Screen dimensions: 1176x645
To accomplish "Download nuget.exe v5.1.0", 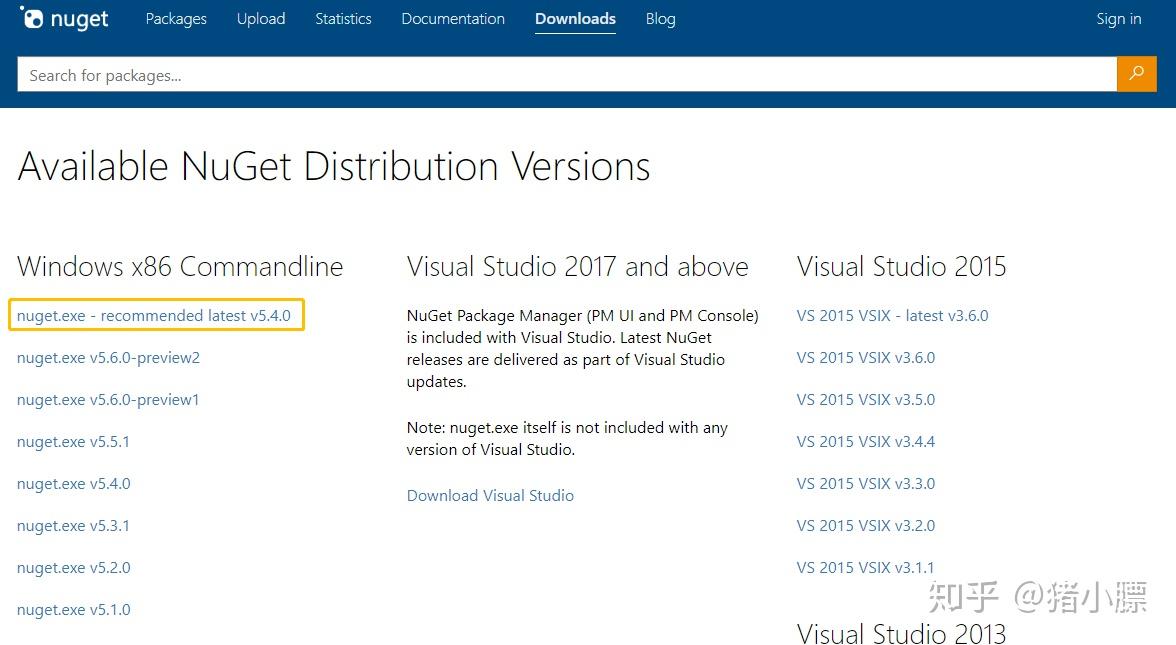I will 73,610.
